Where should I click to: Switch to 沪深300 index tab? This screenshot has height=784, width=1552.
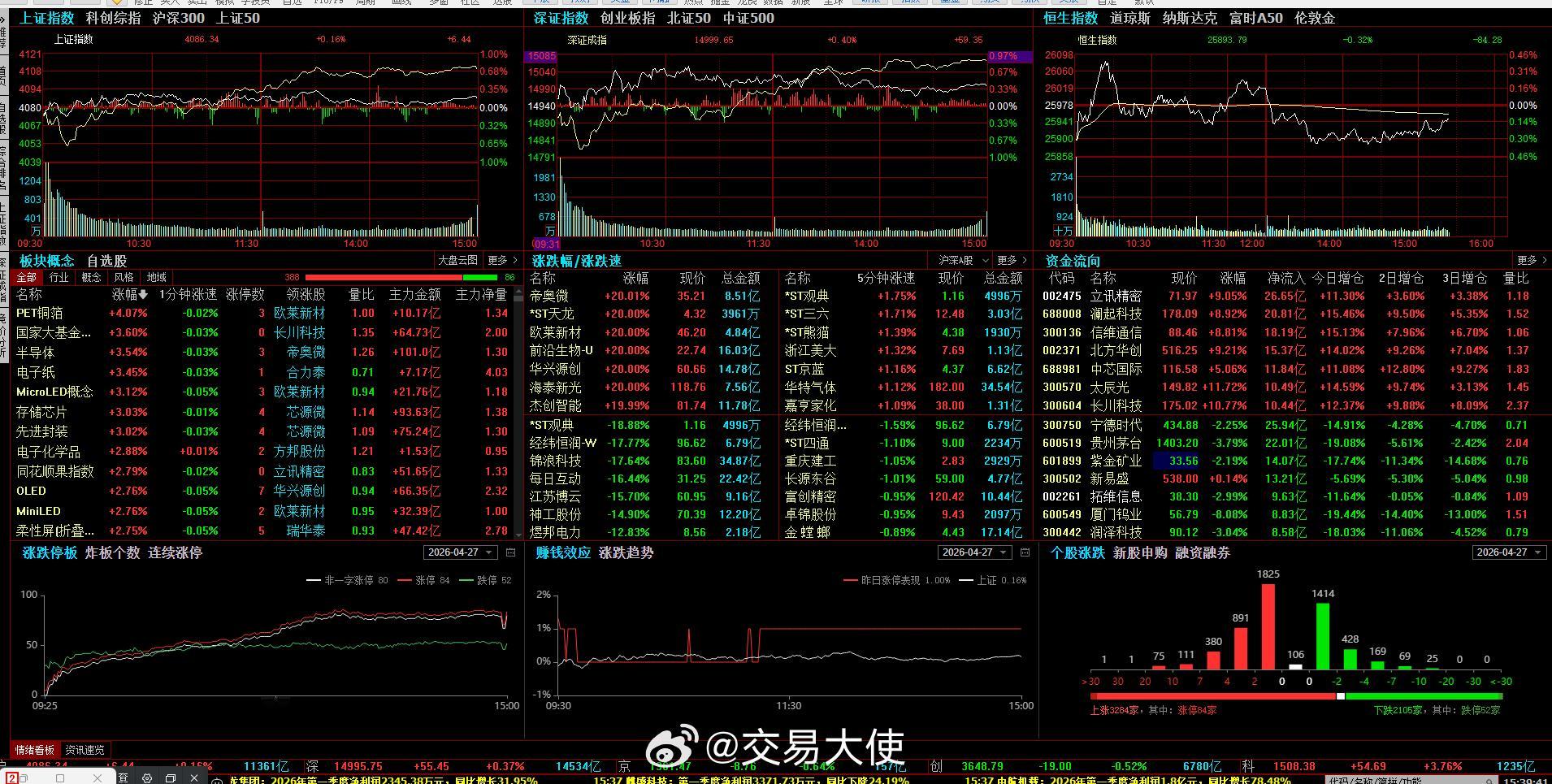click(178, 18)
